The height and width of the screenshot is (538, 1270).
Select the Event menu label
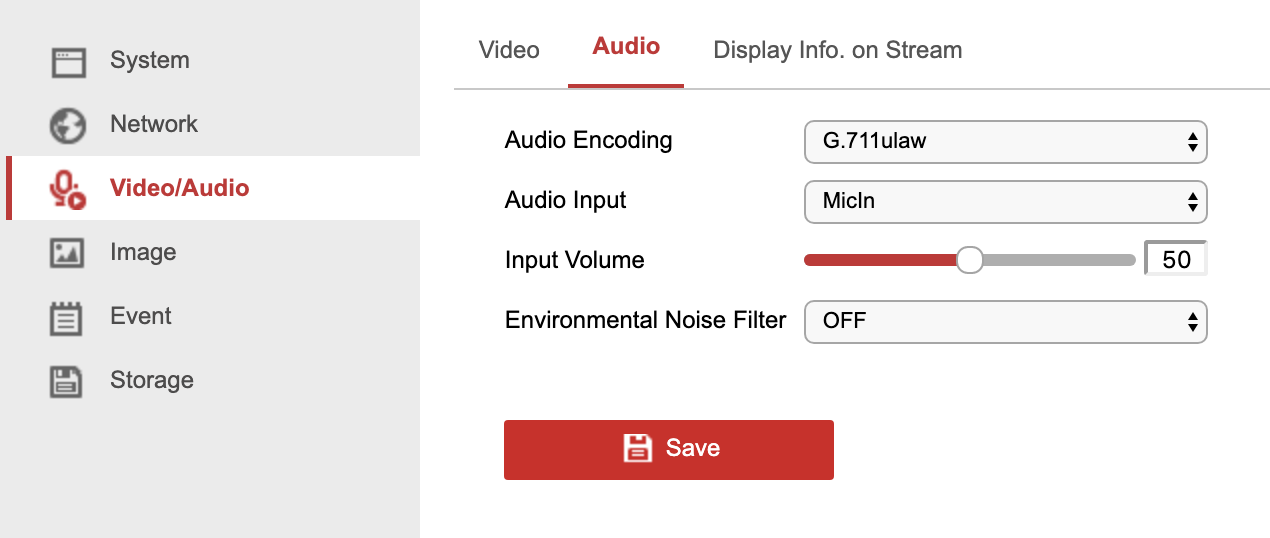(141, 317)
